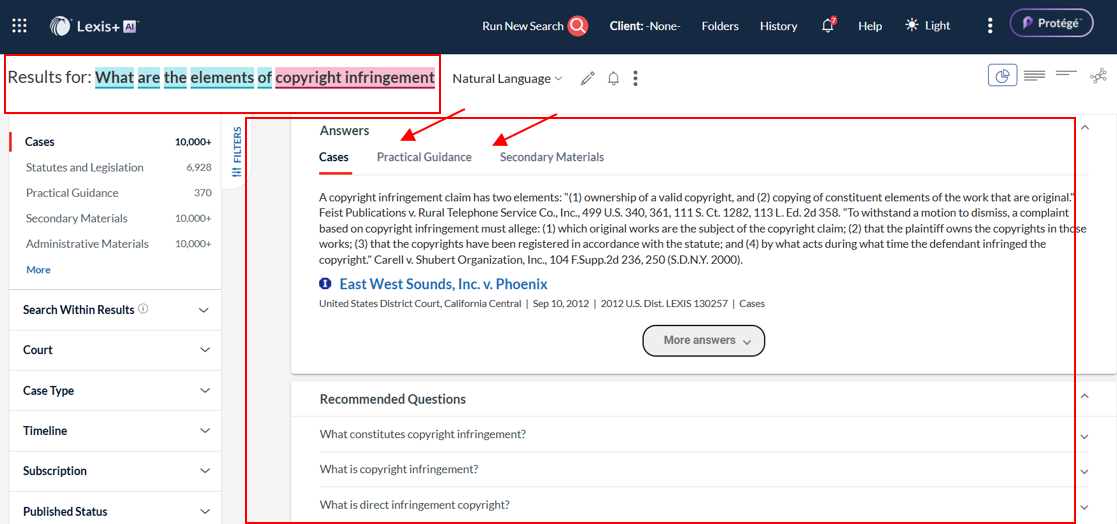
Task: Edit the search query with pencil icon
Action: [x=587, y=78]
